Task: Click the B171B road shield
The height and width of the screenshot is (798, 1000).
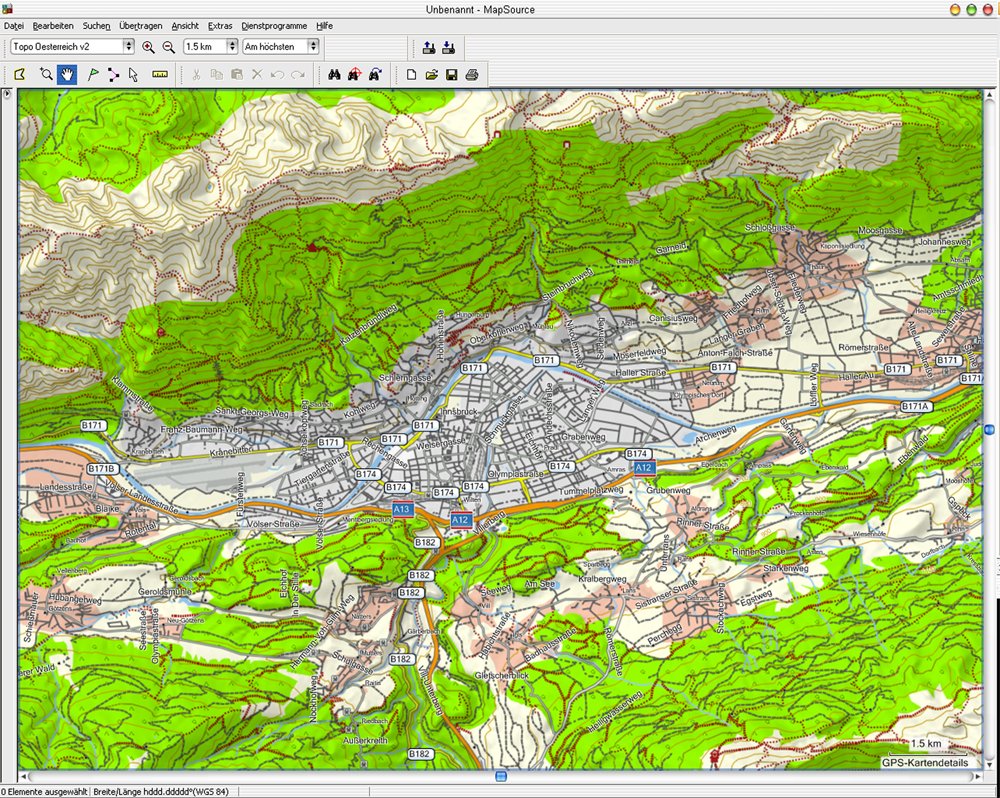Action: pyautogui.click(x=102, y=469)
